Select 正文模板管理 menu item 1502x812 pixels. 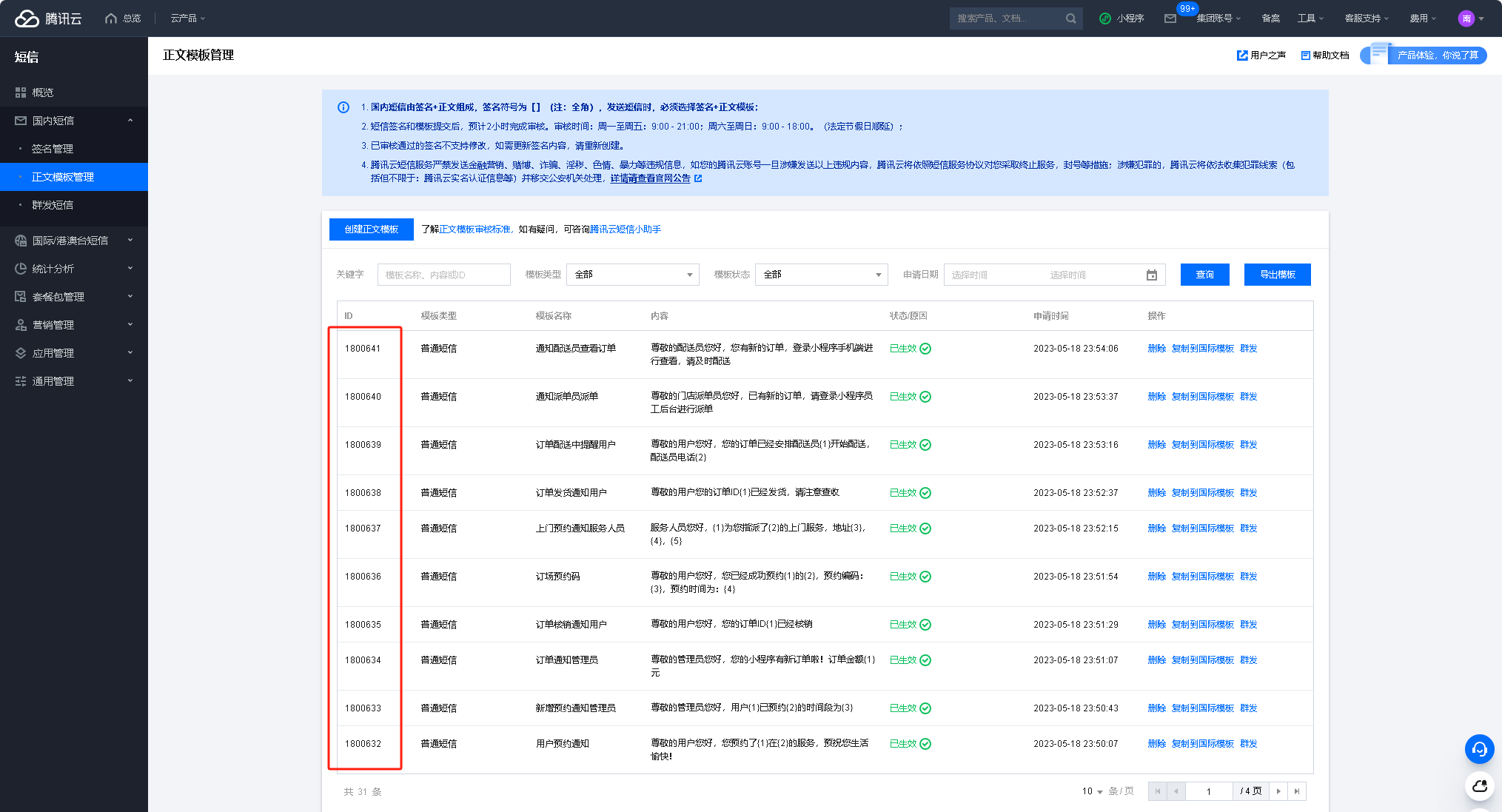click(x=74, y=177)
